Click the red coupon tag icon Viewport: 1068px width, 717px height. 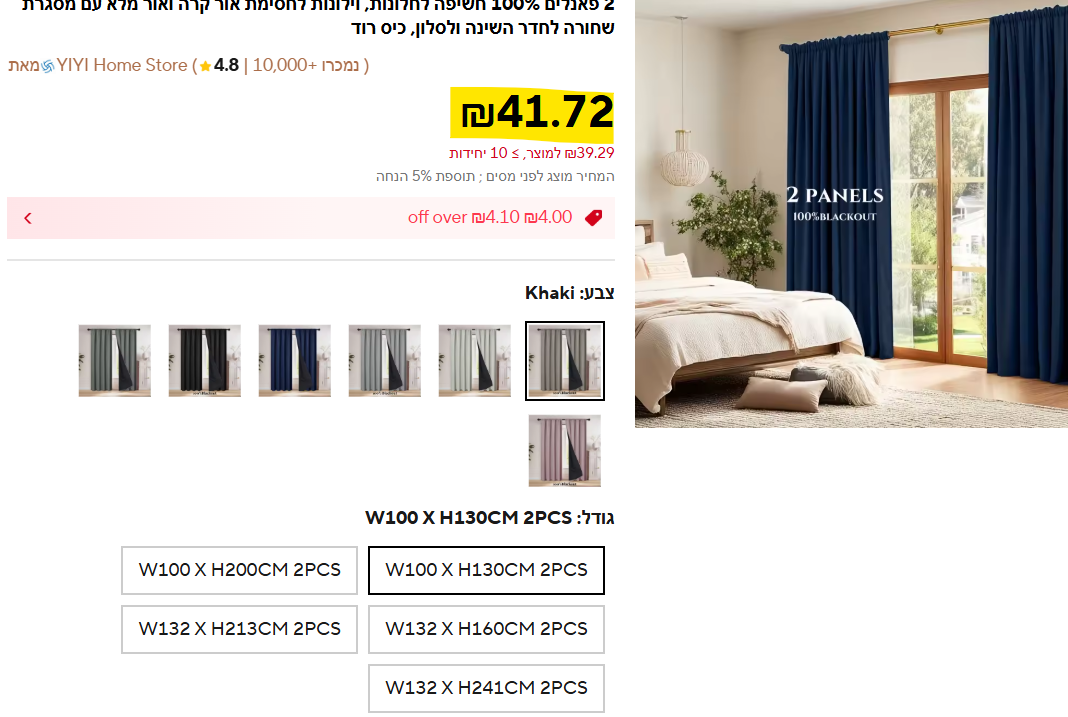[x=593, y=218]
